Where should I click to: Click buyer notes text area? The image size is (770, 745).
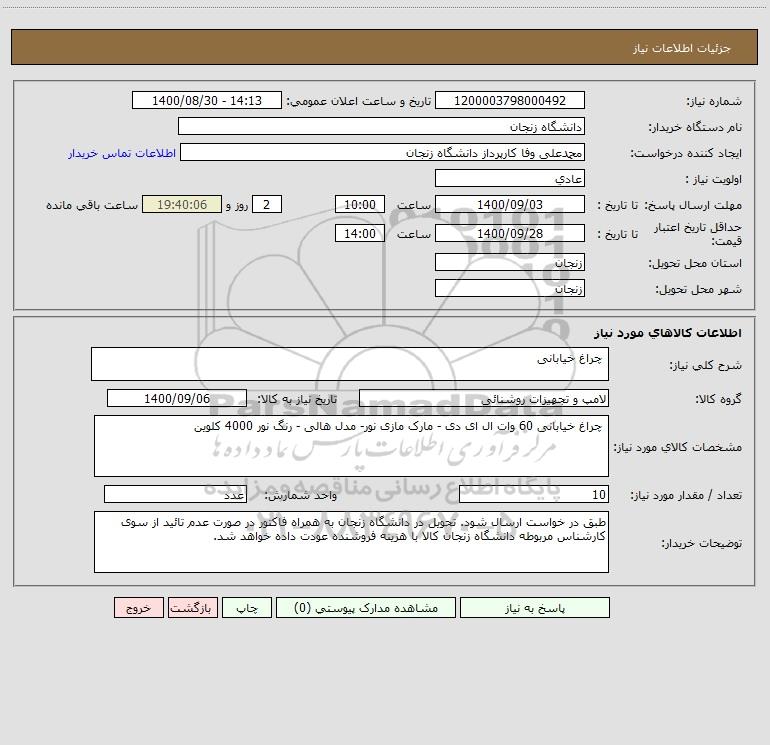(x=351, y=542)
